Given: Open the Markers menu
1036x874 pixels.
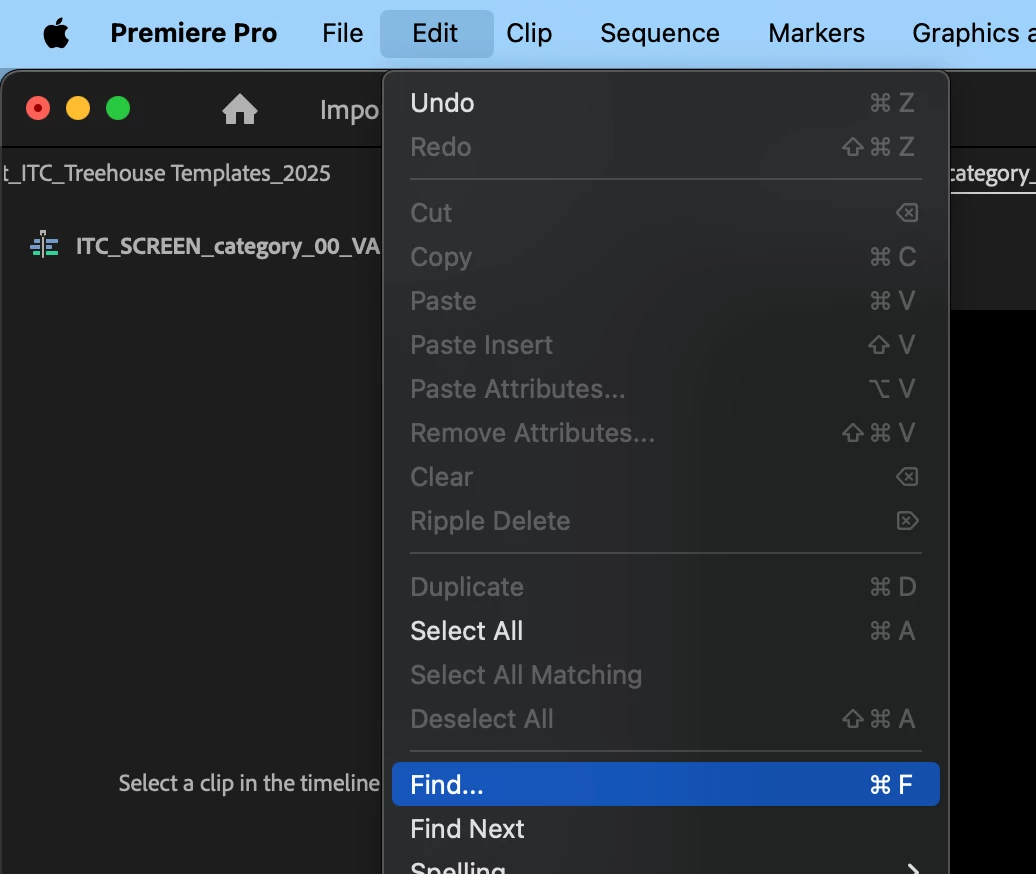Looking at the screenshot, I should [x=816, y=34].
